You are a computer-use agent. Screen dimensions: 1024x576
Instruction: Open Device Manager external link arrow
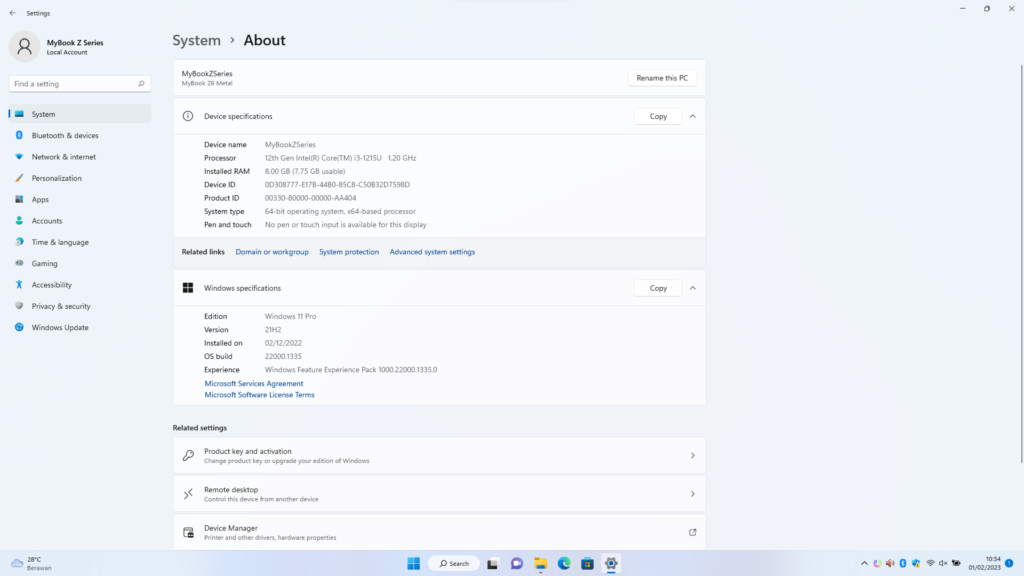(x=692, y=532)
